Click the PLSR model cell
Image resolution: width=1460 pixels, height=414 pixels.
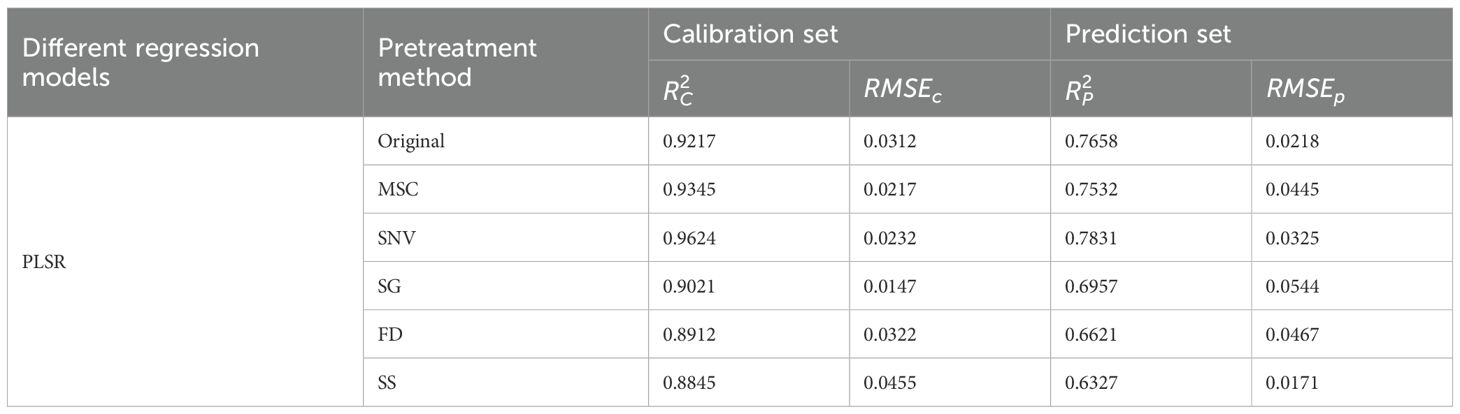coord(40,261)
